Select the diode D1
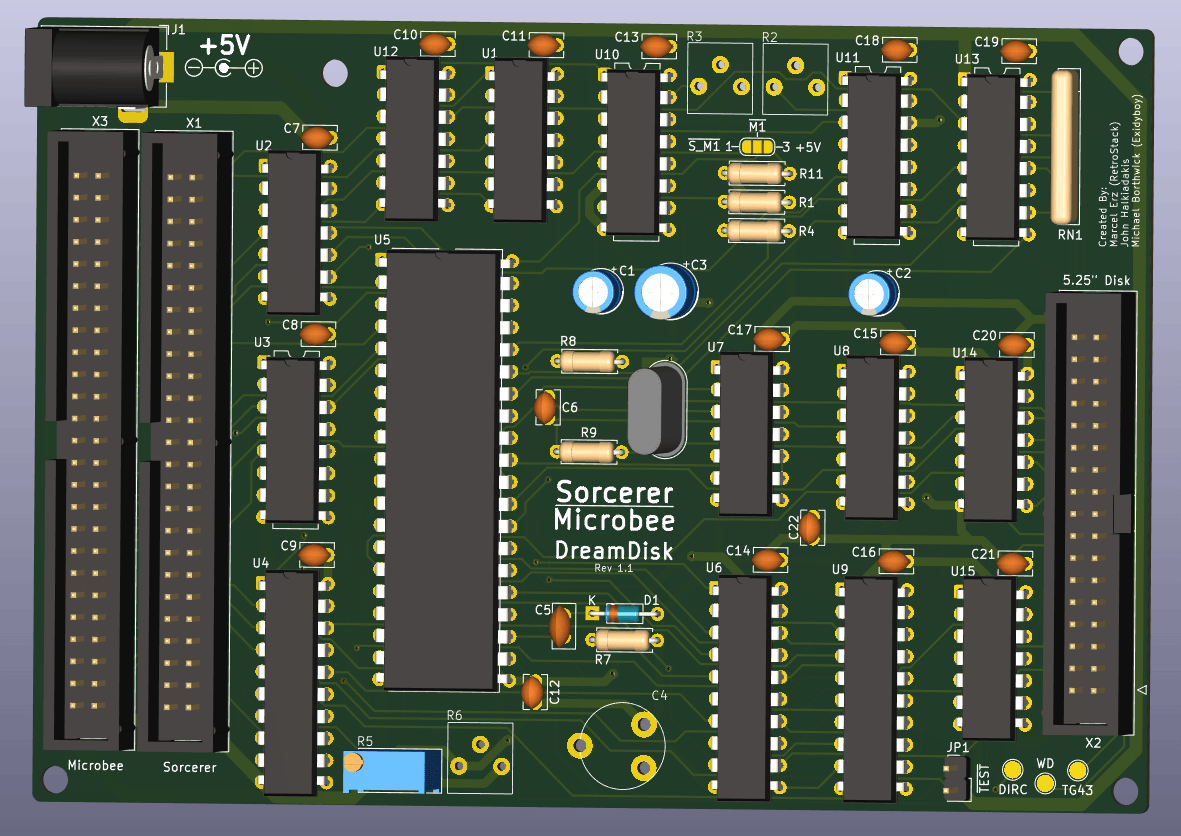 [625, 613]
